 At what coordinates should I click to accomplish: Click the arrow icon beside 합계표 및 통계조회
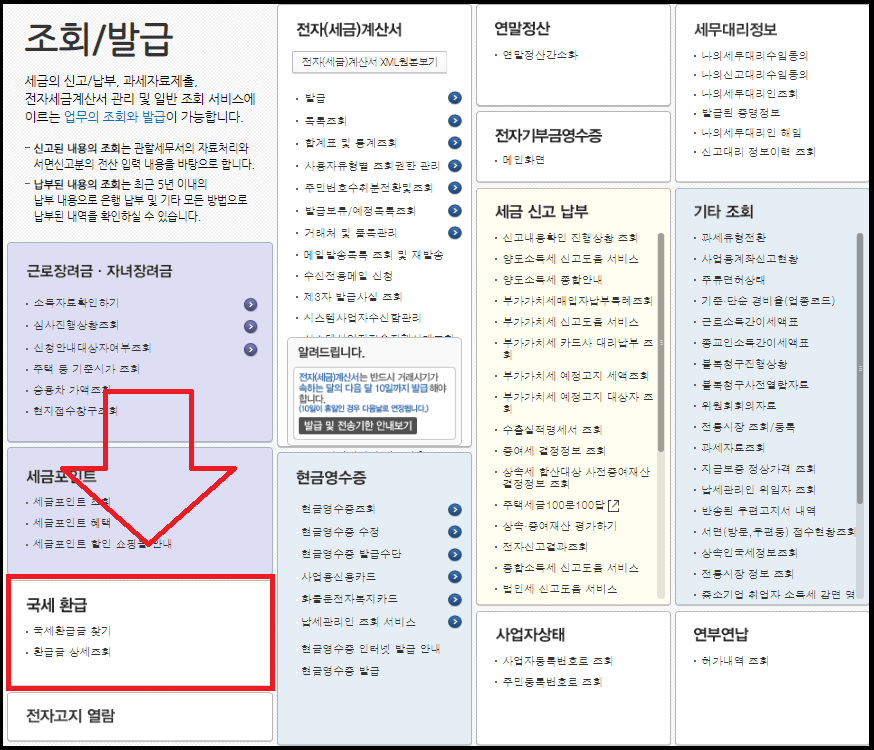click(x=455, y=143)
